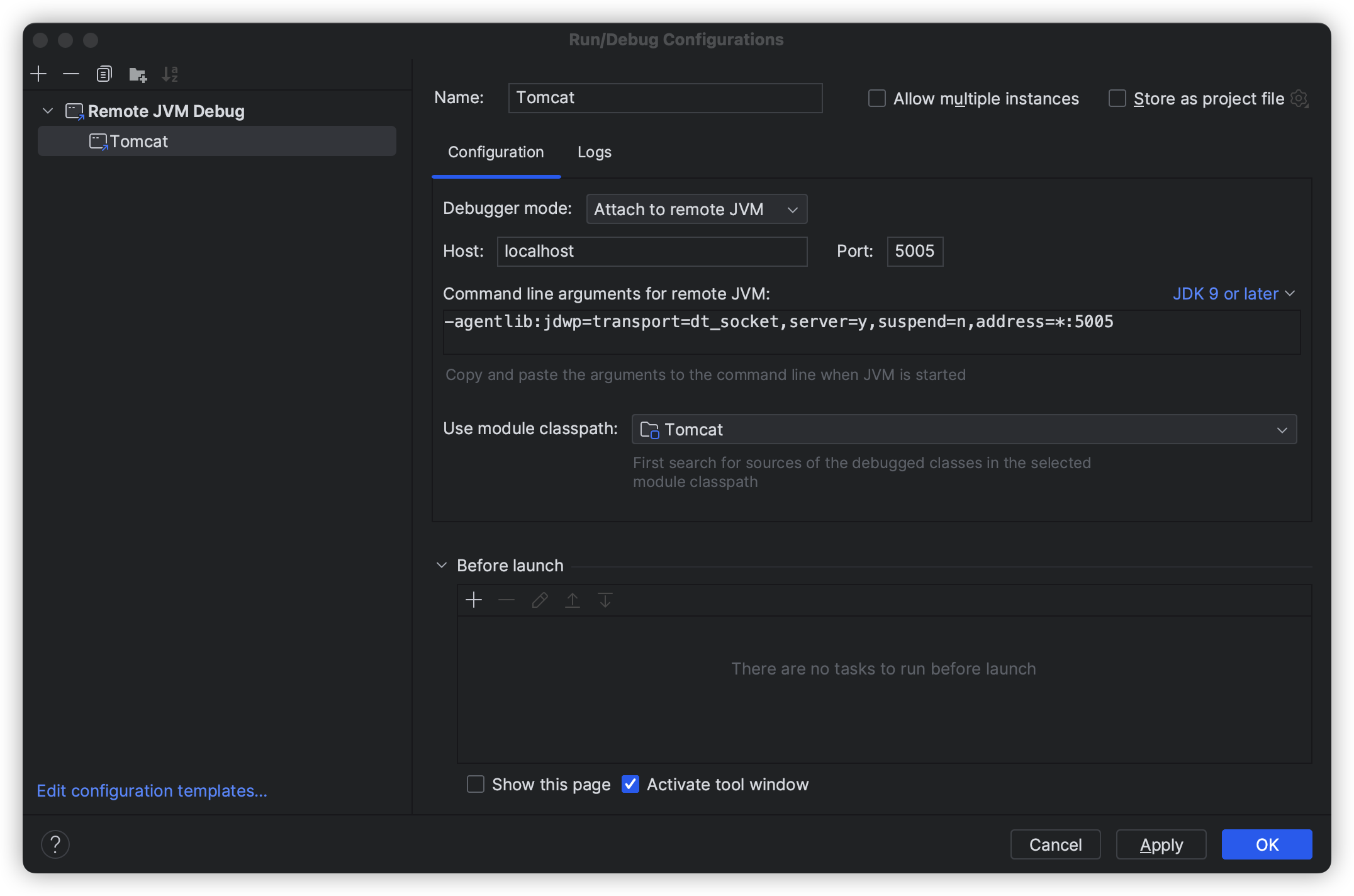Toggle Show this page checkbox
The height and width of the screenshot is (896, 1354).
[x=476, y=784]
